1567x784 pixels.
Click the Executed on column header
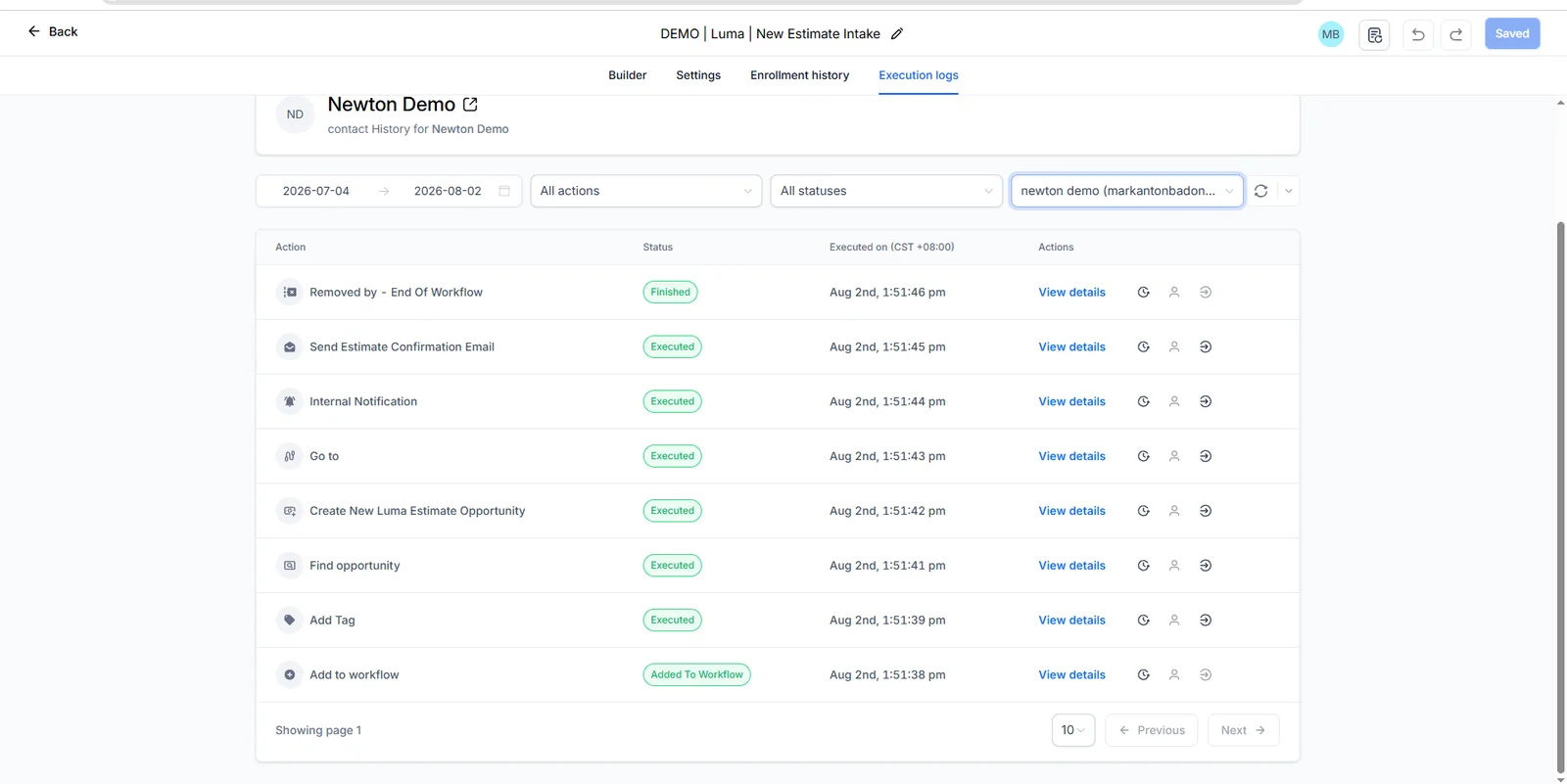point(891,247)
